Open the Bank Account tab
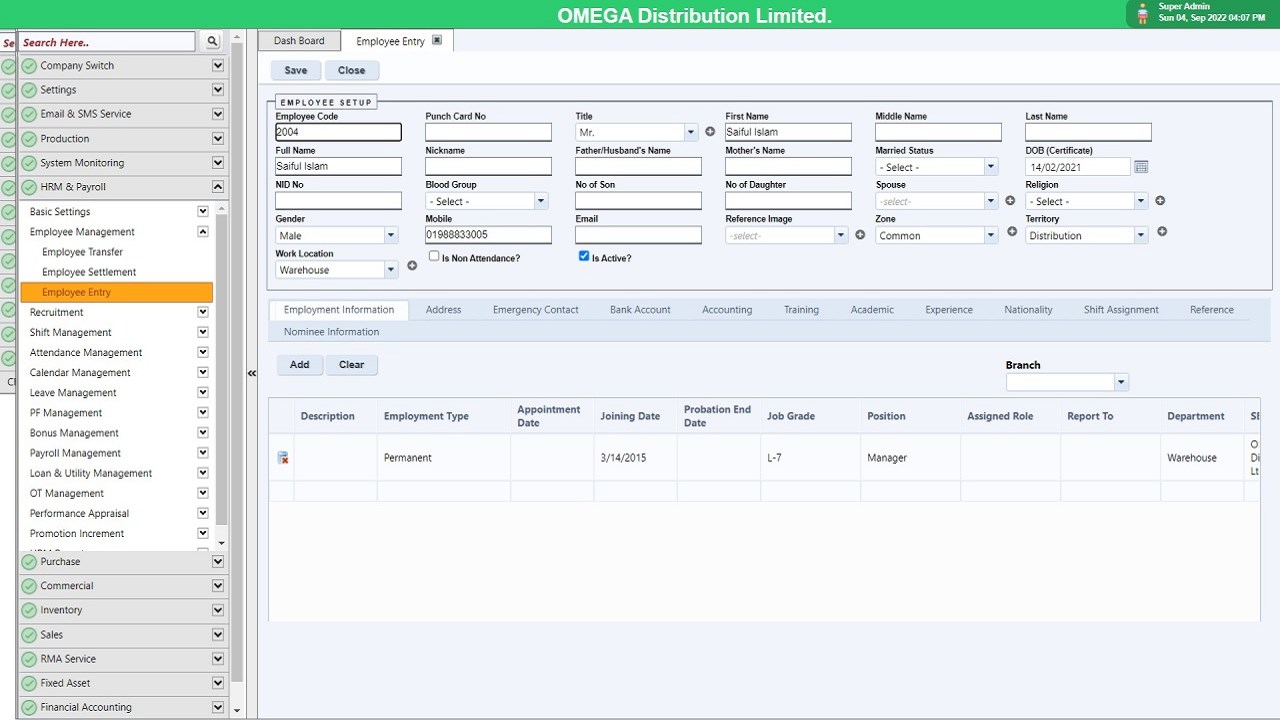1280x720 pixels. [640, 310]
